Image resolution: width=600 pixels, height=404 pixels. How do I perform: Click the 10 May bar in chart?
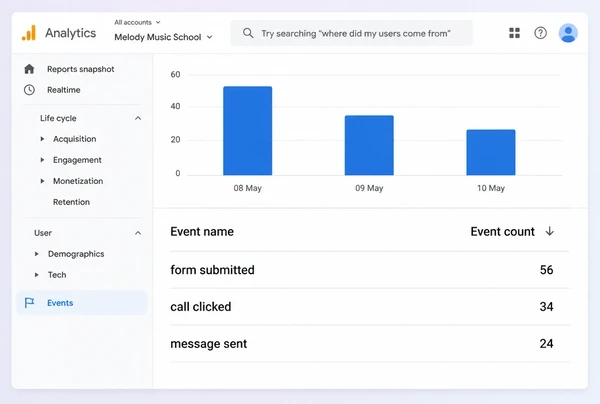coord(491,152)
